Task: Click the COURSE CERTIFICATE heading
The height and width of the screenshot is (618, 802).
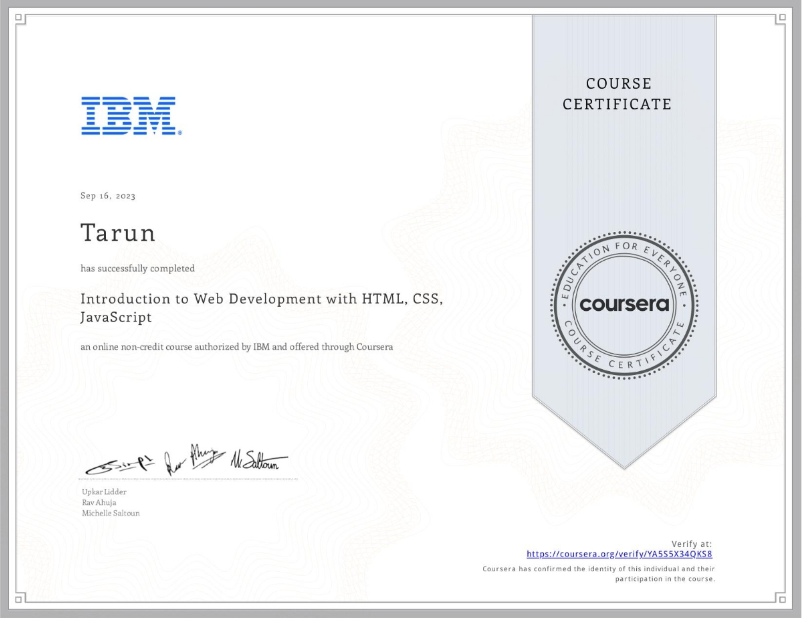Action: tap(617, 94)
